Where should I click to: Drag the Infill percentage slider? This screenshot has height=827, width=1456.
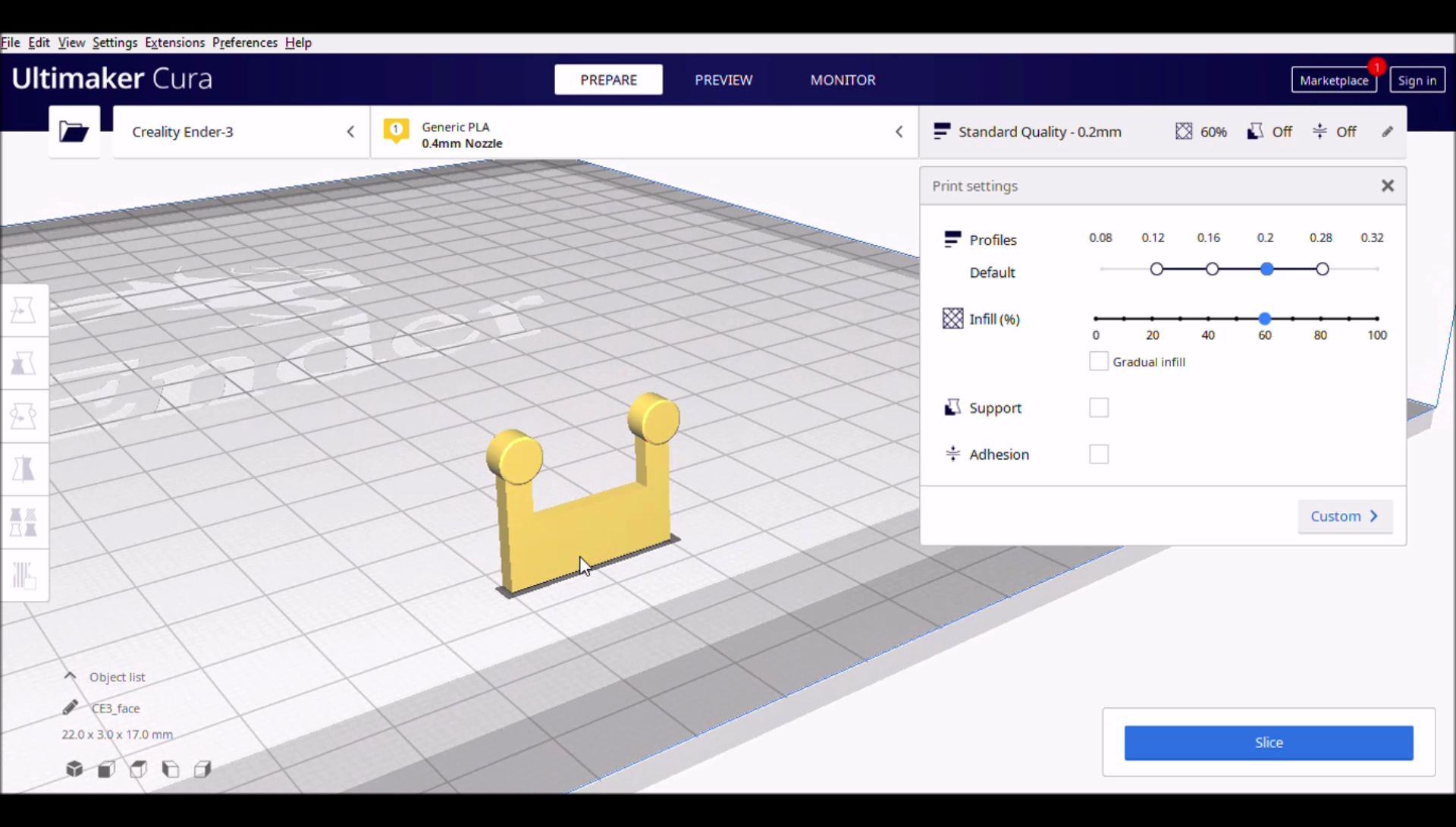pyautogui.click(x=1265, y=317)
